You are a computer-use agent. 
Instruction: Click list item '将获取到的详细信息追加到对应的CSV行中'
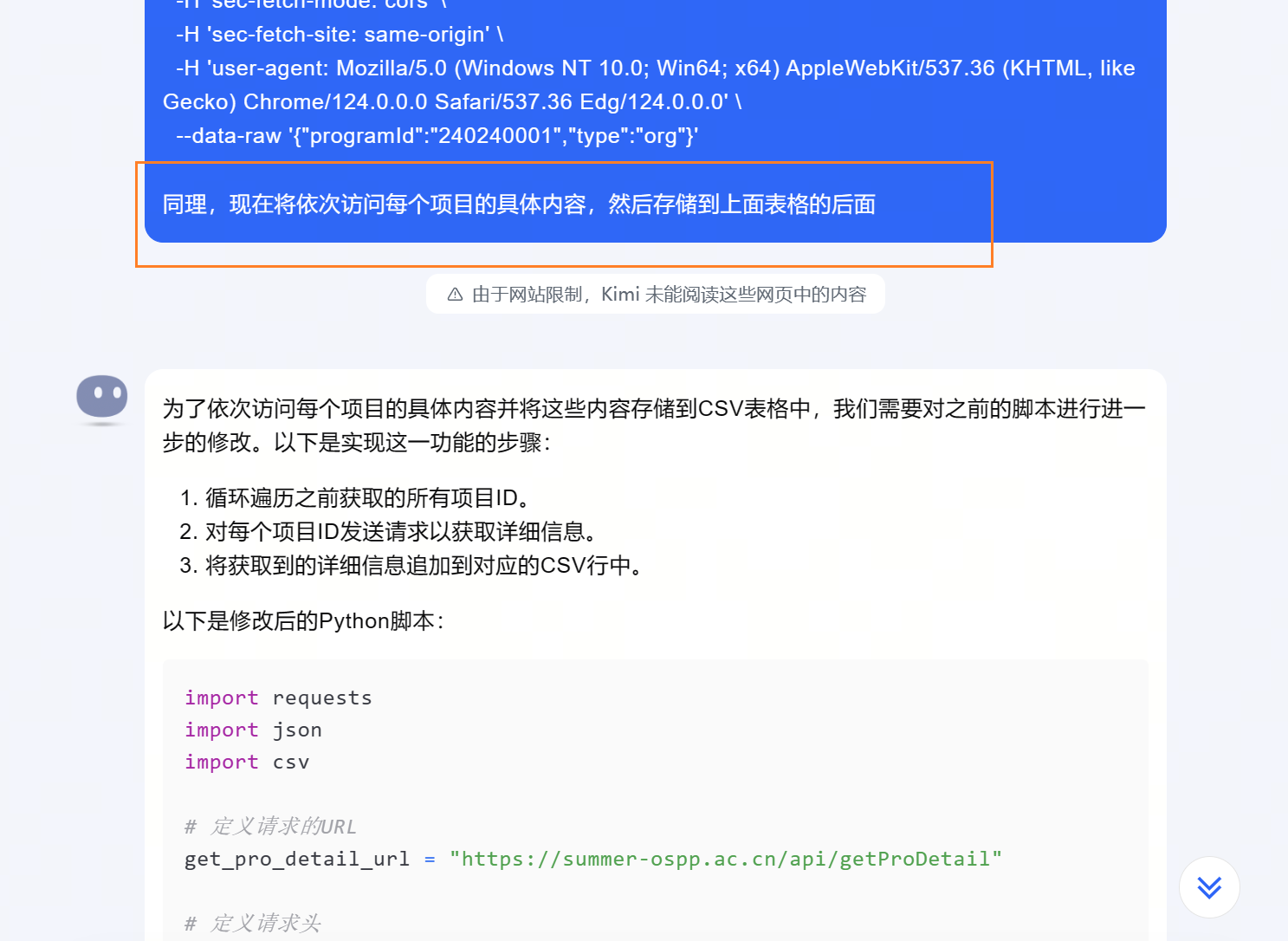point(411,566)
